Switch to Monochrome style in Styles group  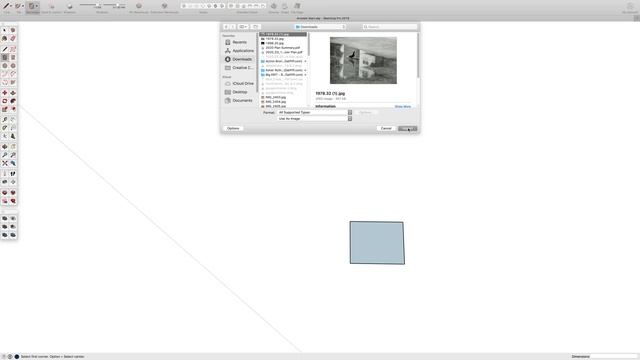coord(222,6)
